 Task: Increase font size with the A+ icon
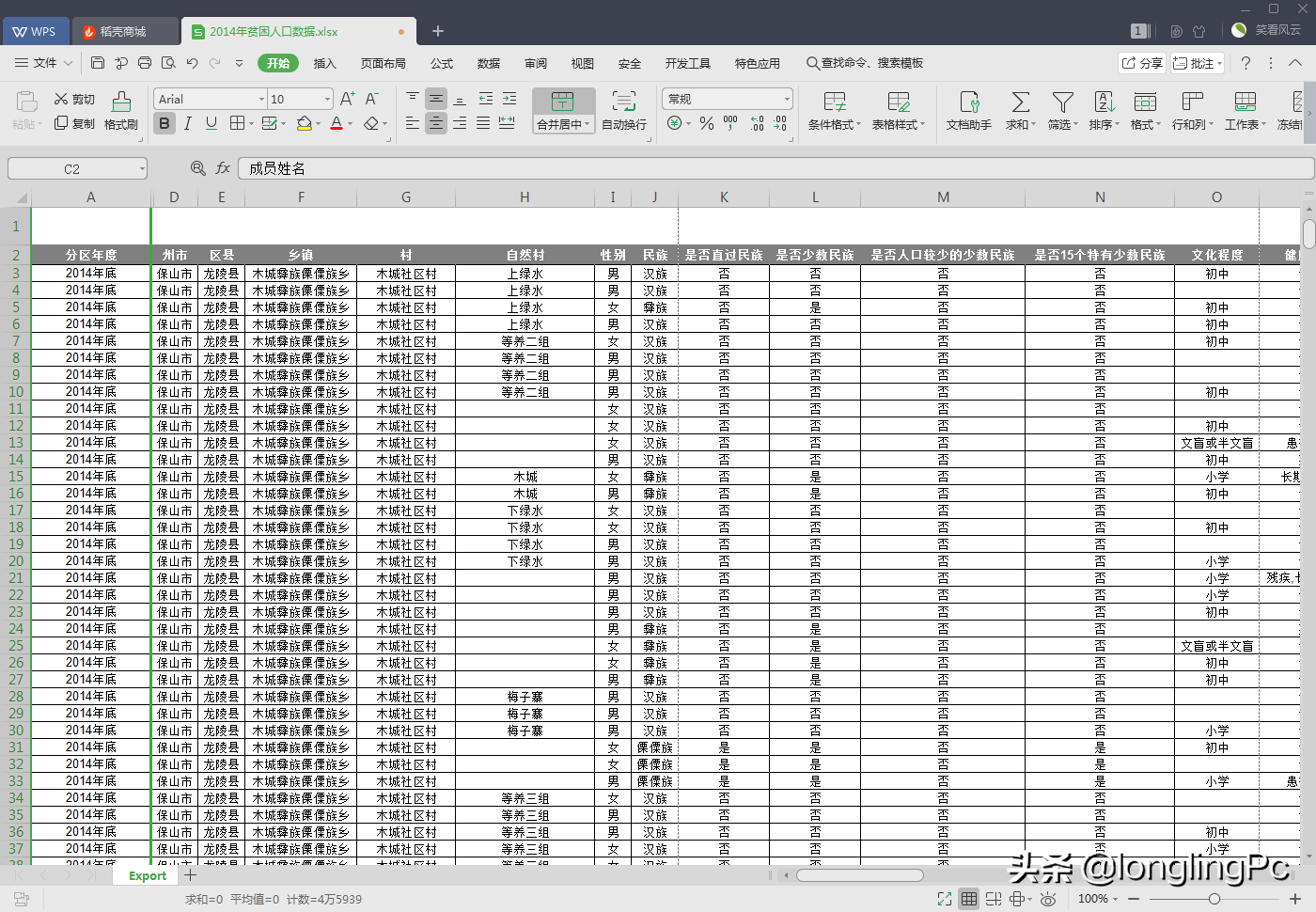click(347, 99)
